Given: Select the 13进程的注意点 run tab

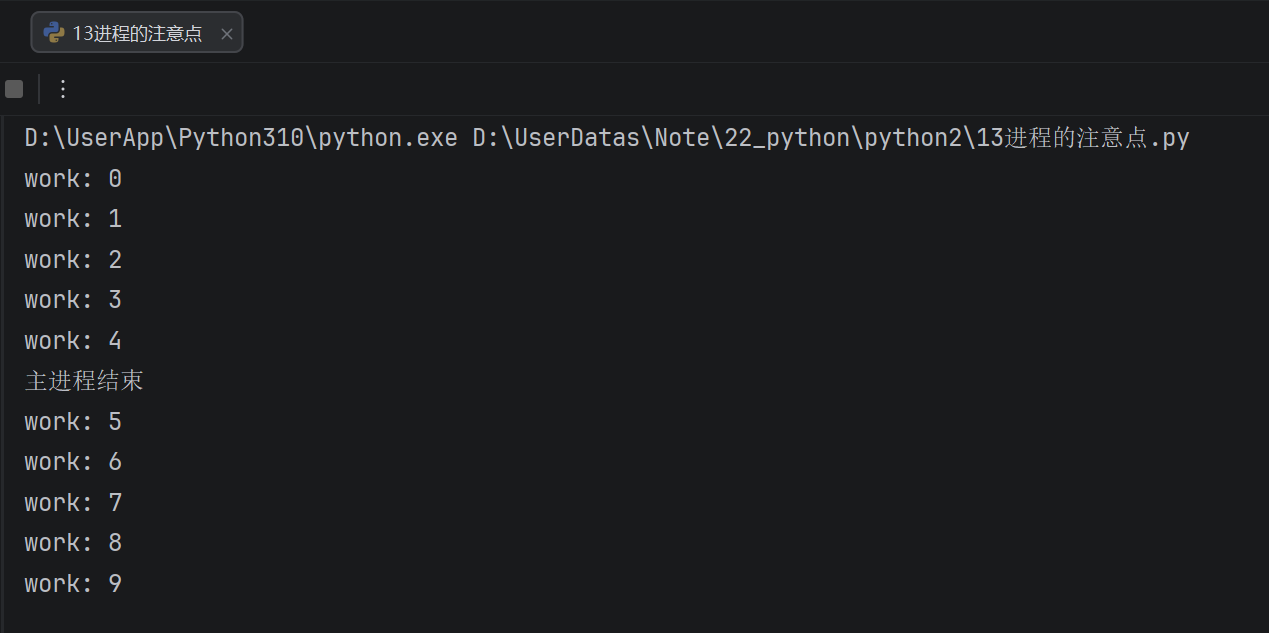Looking at the screenshot, I should pos(137,33).
